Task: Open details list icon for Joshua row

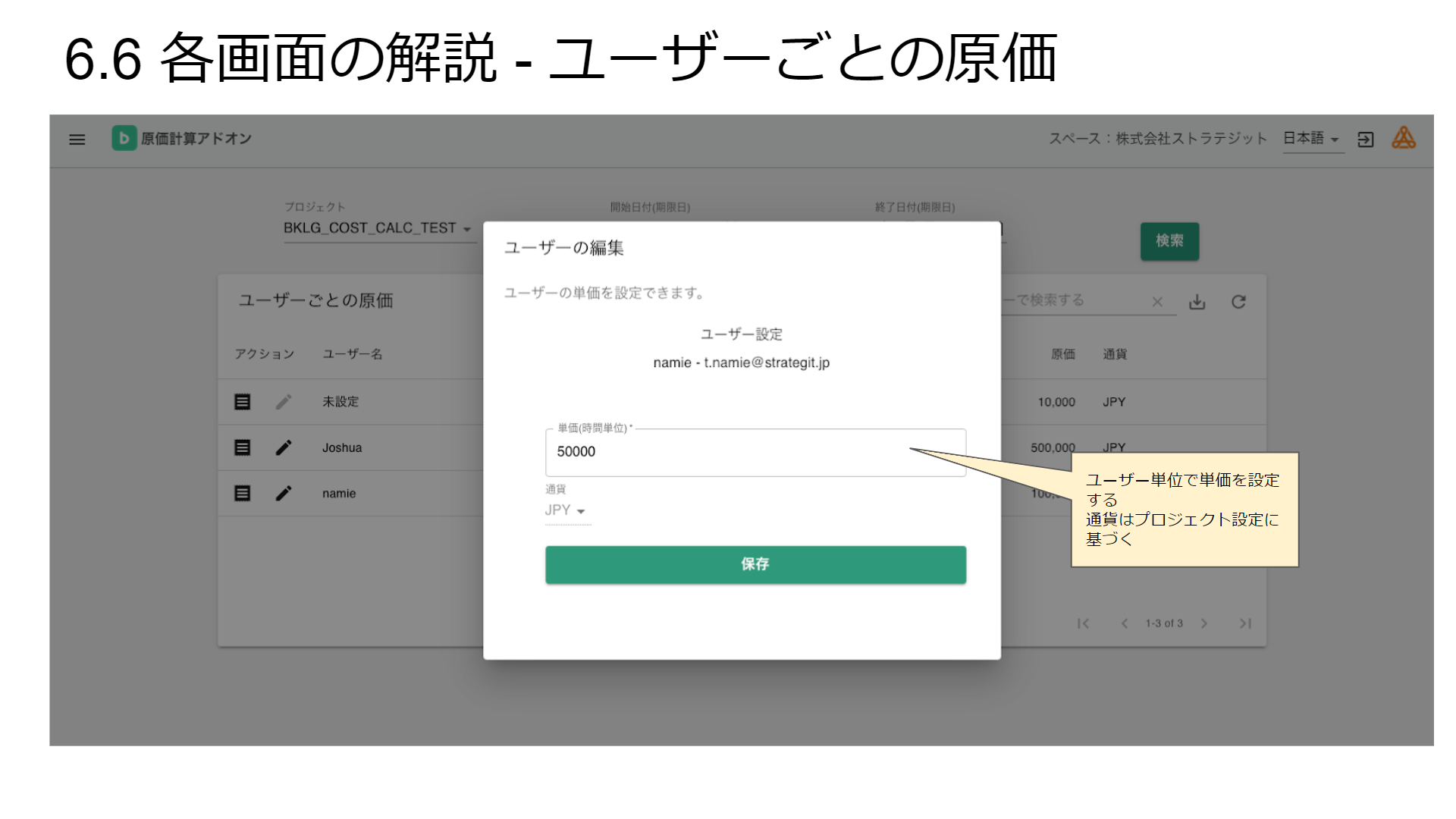Action: point(242,447)
